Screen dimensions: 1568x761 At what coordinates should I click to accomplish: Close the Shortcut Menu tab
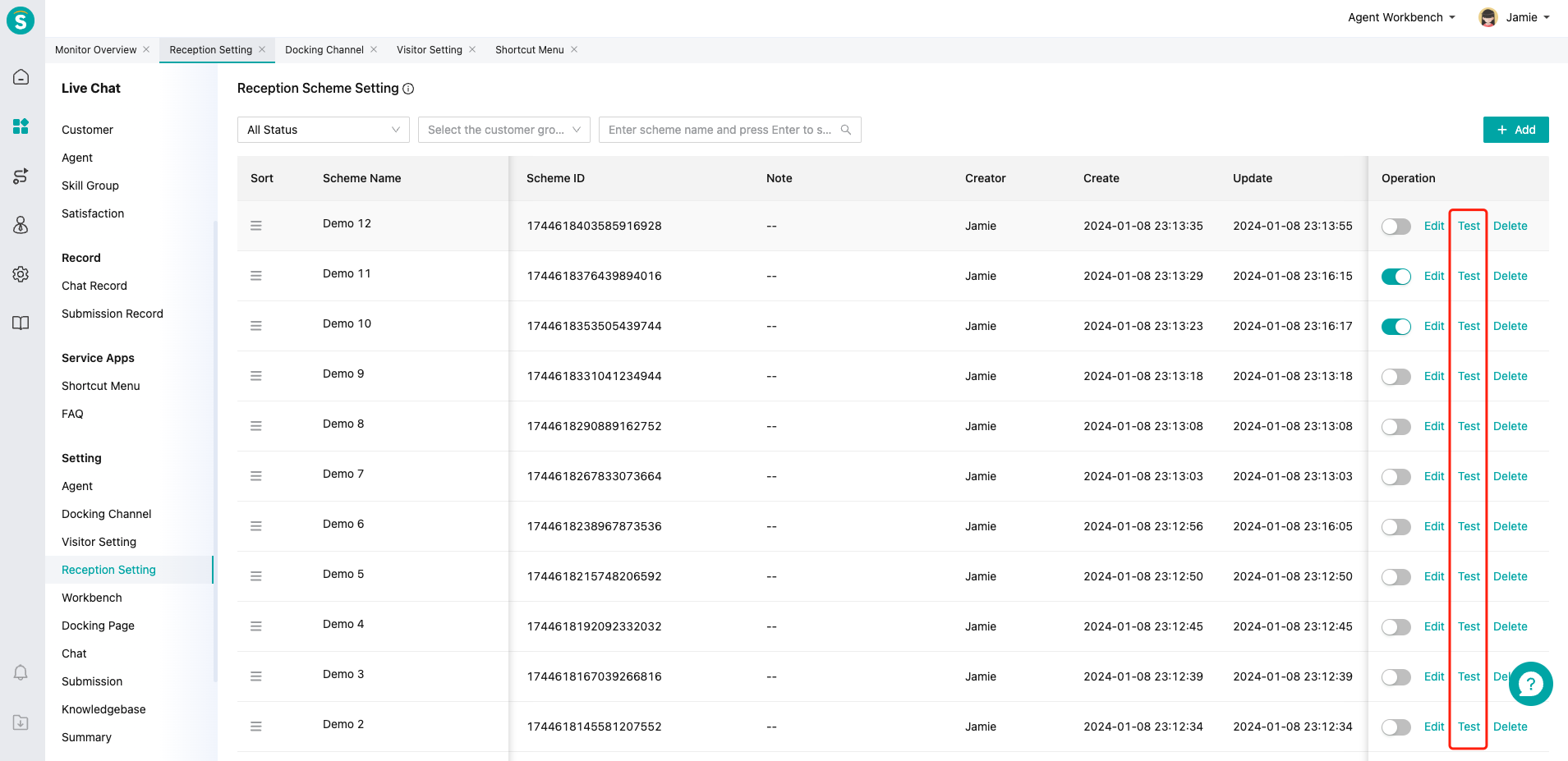[x=574, y=49]
